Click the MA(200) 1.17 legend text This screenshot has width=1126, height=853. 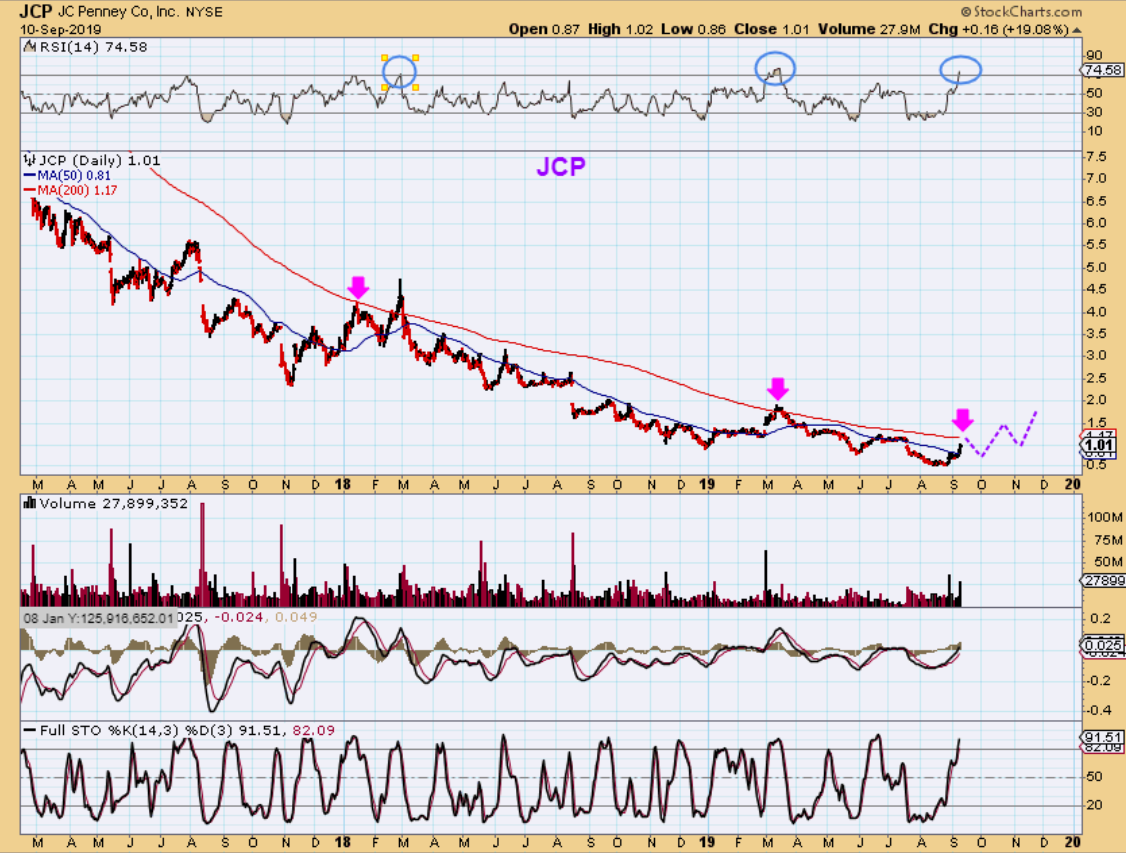[77, 190]
